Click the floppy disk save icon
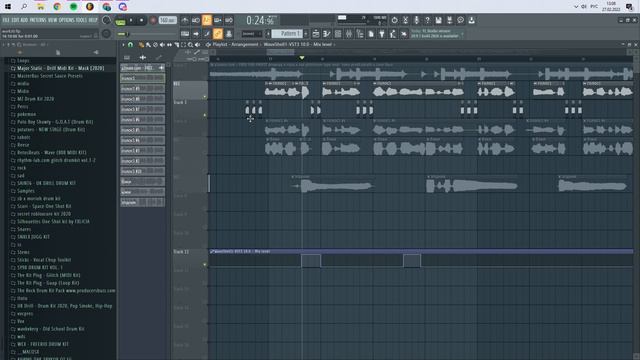This screenshot has width=640, height=360. (438, 20)
